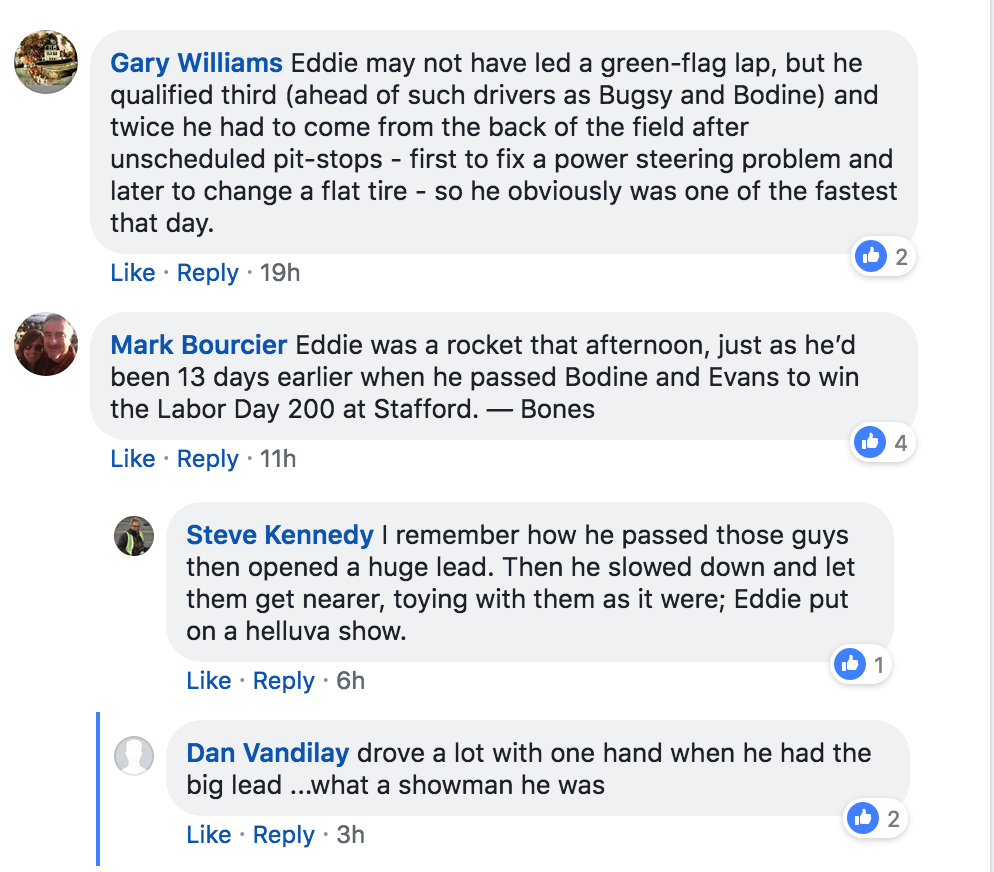View the like reaction on Steve Kennedy's reply

(x=861, y=665)
